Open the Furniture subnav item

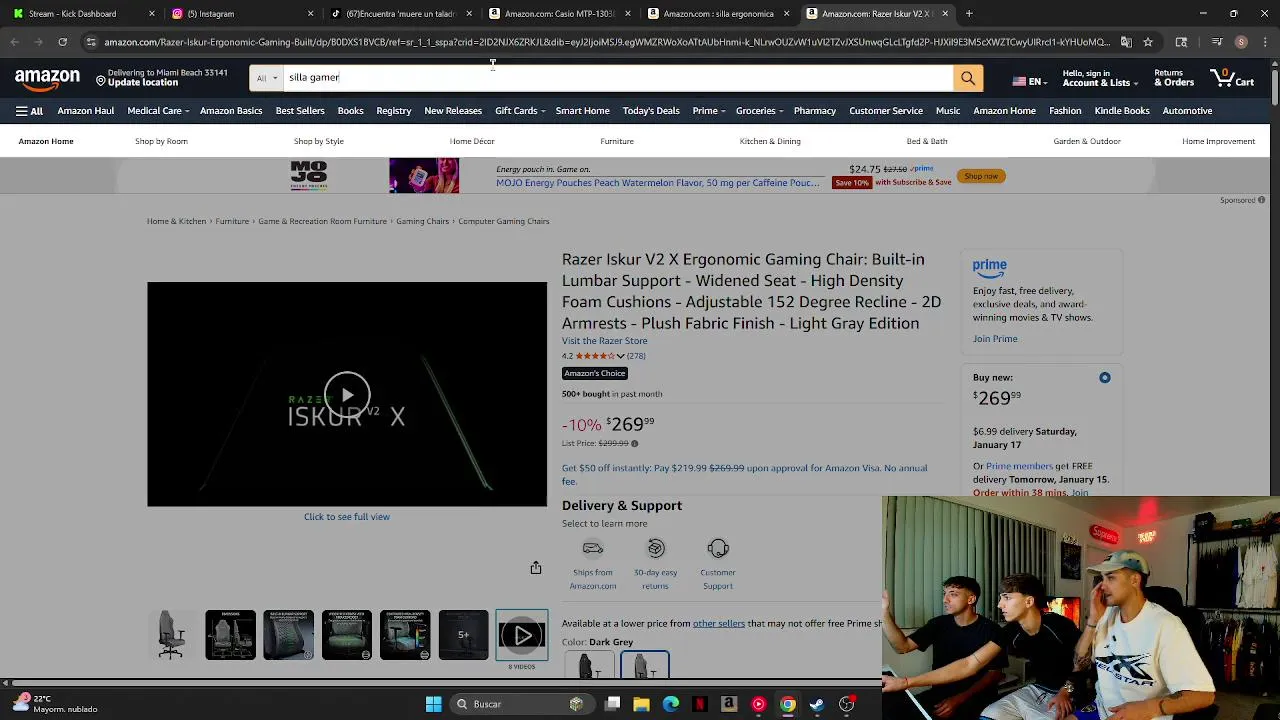[617, 141]
